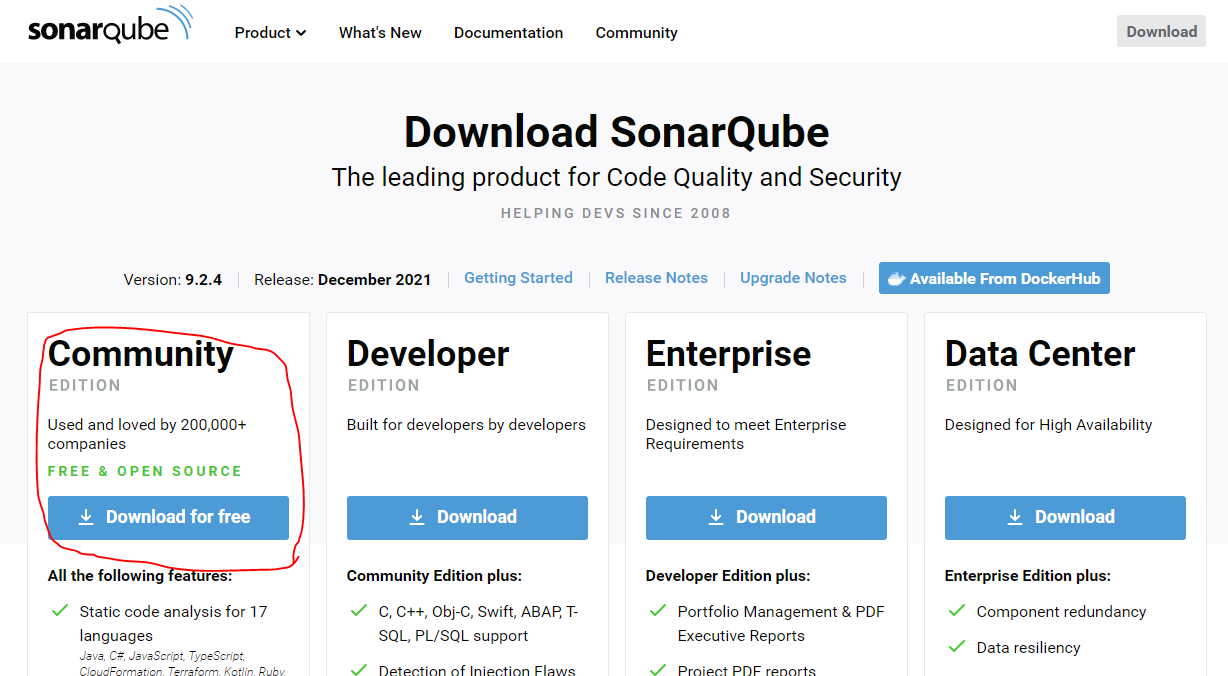This screenshot has height=676, width=1228.
Task: Go to the Community nav link
Action: pos(636,33)
